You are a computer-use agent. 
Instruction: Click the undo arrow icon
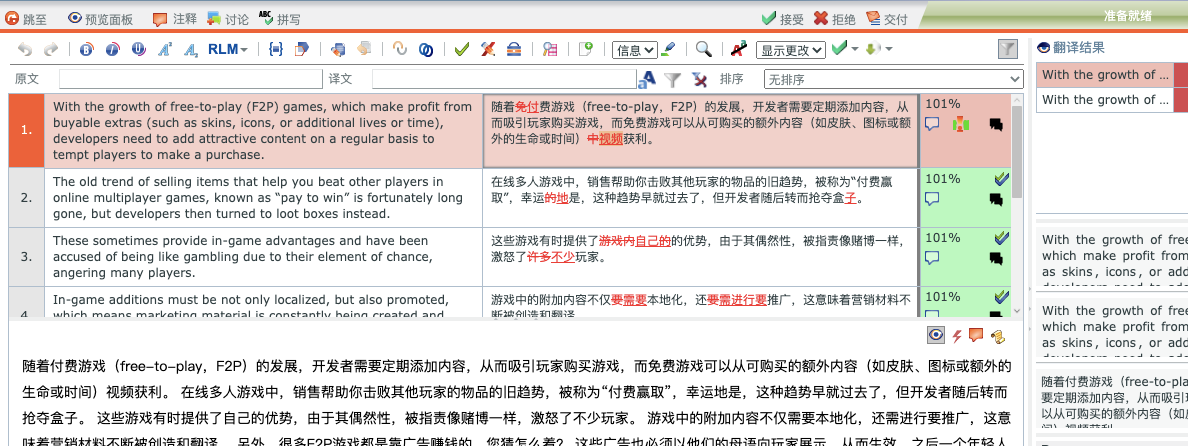coord(26,49)
